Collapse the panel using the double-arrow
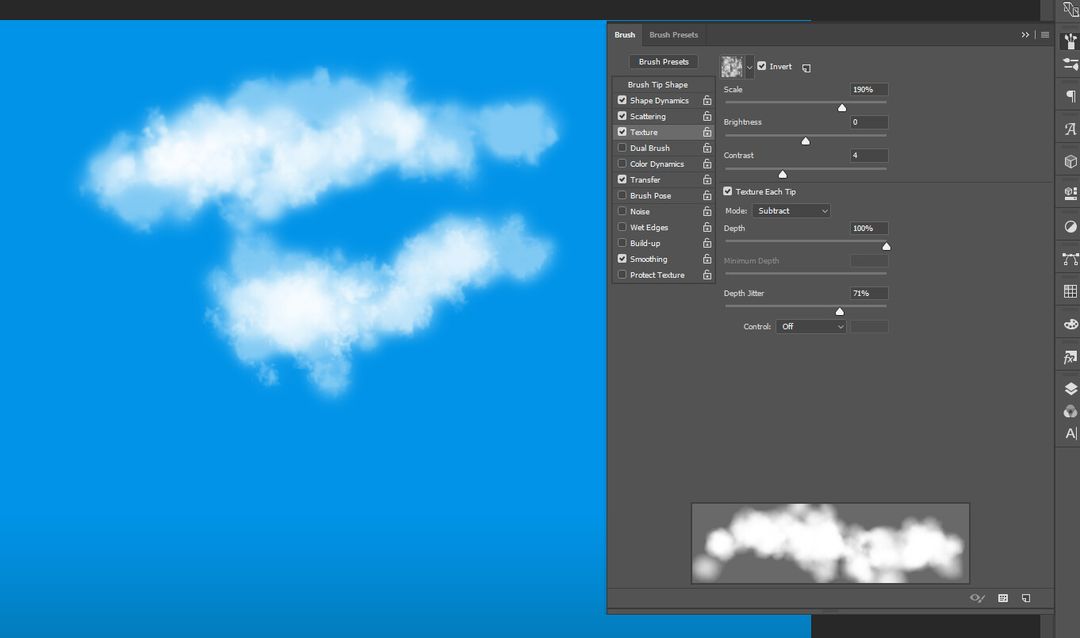 point(1025,34)
